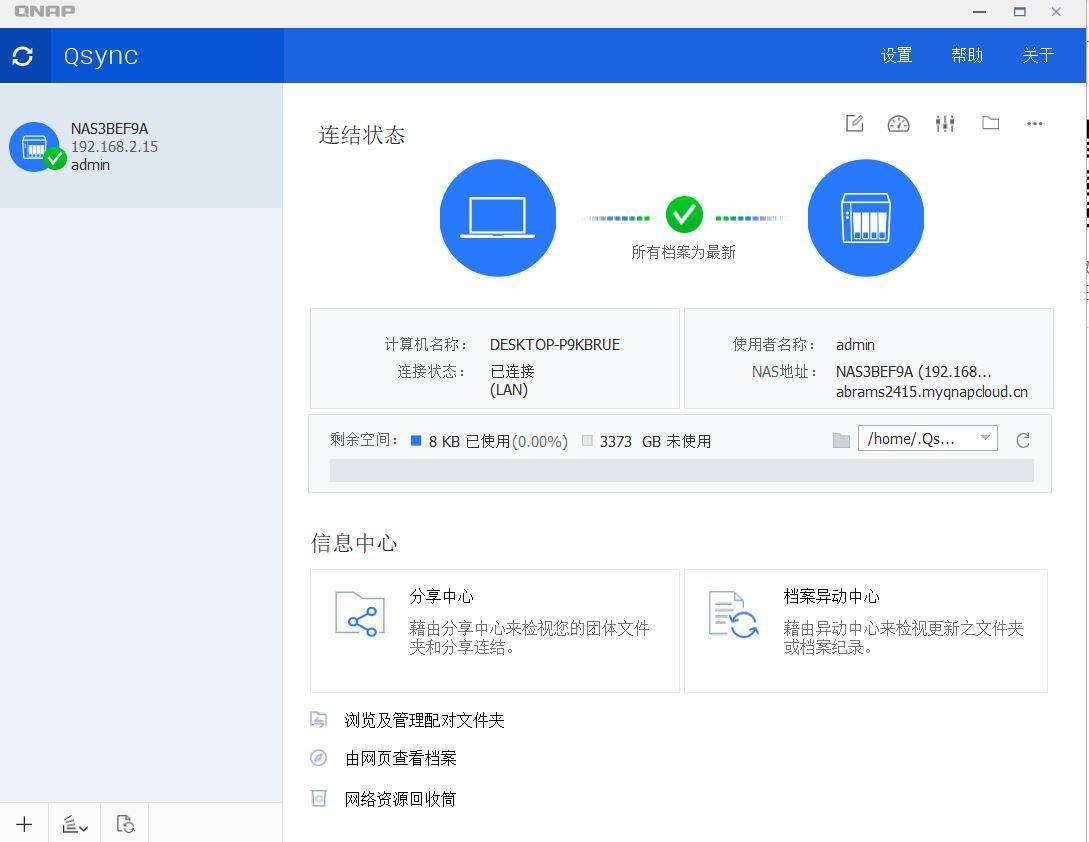Open the 设置 menu

(896, 55)
